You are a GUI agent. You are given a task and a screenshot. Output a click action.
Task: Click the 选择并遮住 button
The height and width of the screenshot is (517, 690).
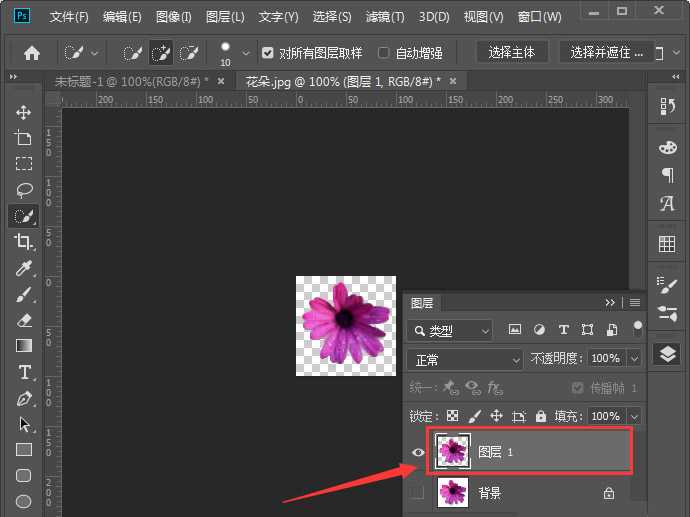[x=608, y=53]
